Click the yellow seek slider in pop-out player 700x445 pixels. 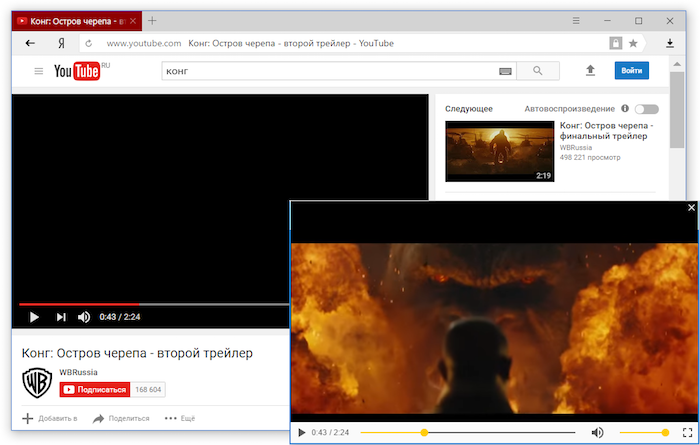pyautogui.click(x=468, y=433)
